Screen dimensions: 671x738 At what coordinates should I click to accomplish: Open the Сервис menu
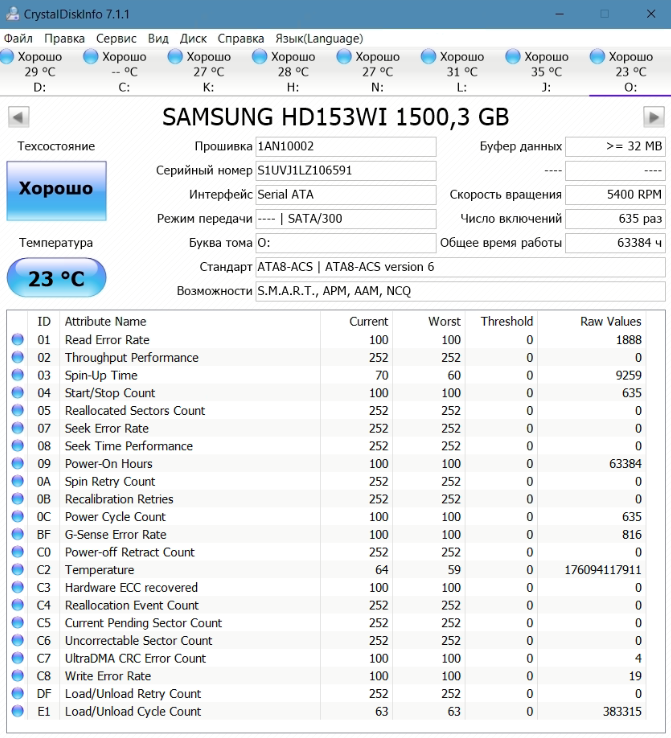(x=116, y=39)
